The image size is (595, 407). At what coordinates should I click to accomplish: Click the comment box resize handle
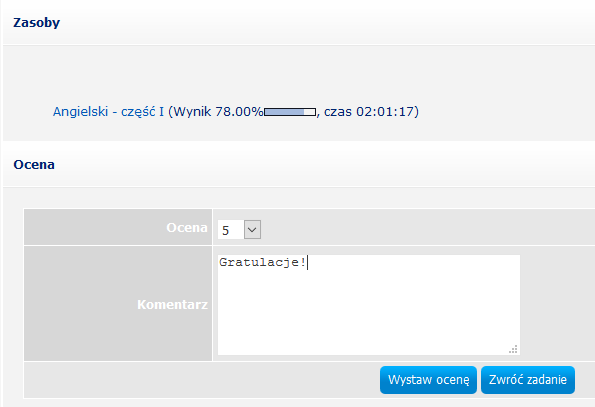tap(513, 349)
